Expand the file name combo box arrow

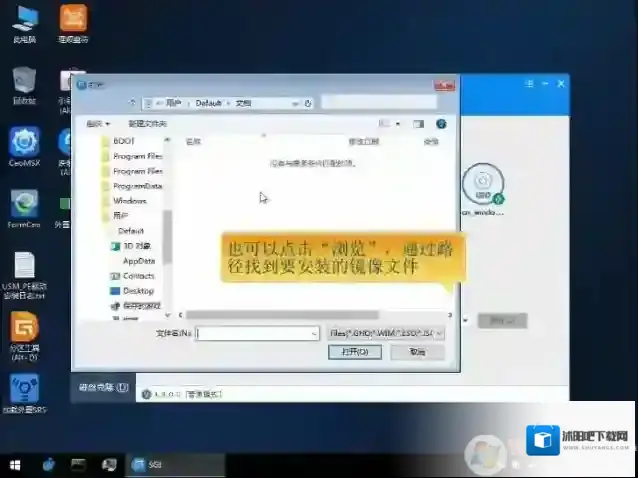(x=313, y=333)
